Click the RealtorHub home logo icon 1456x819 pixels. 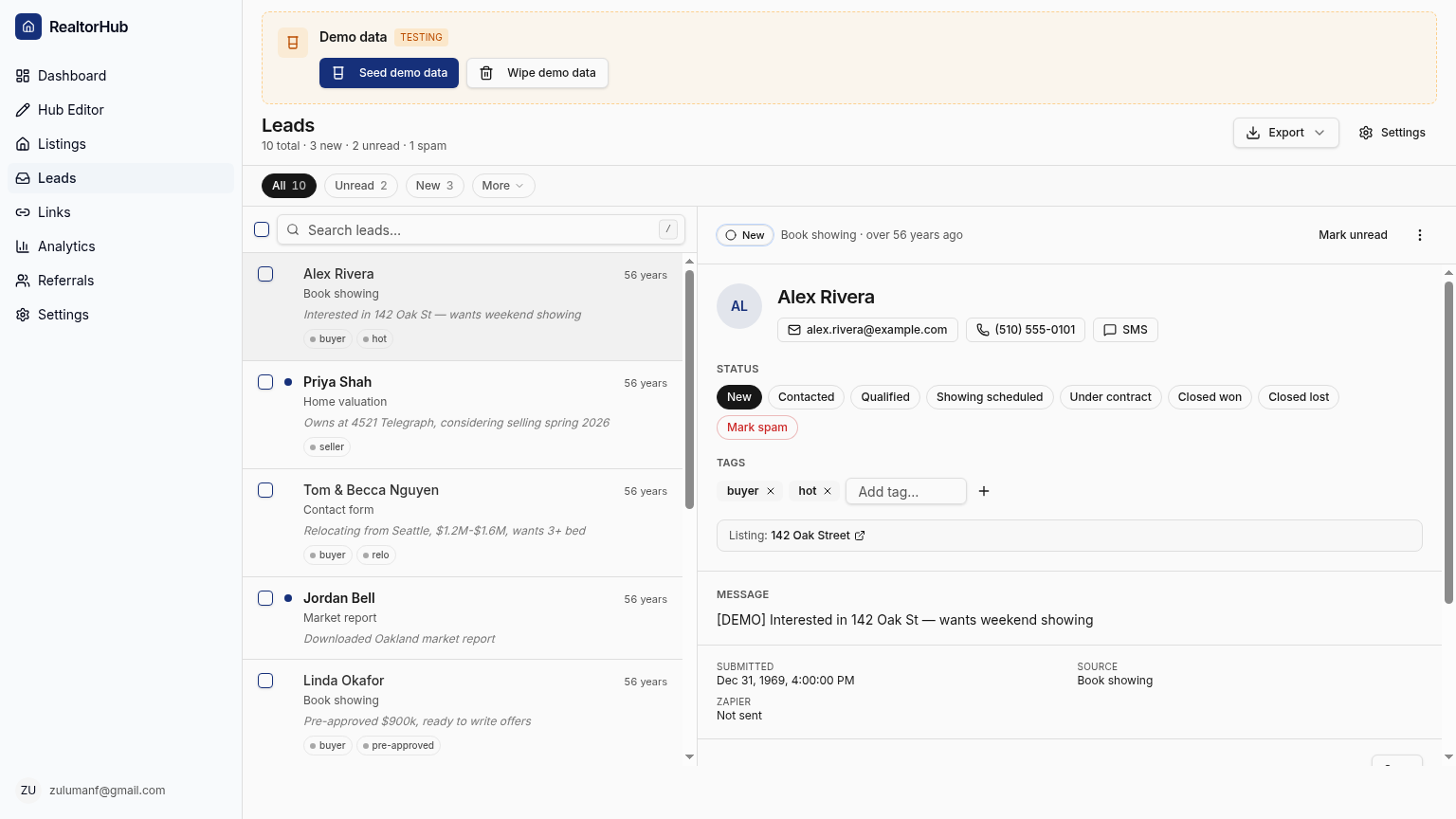tap(28, 27)
